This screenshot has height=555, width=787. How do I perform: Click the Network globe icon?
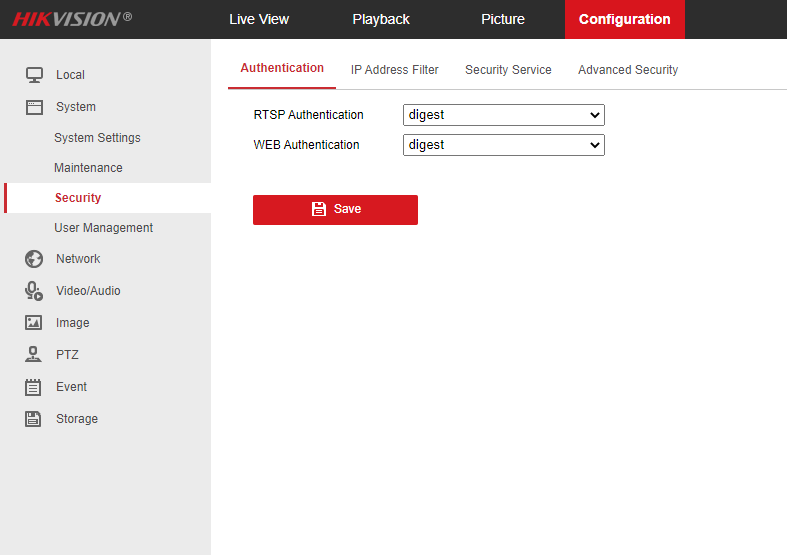click(x=34, y=259)
